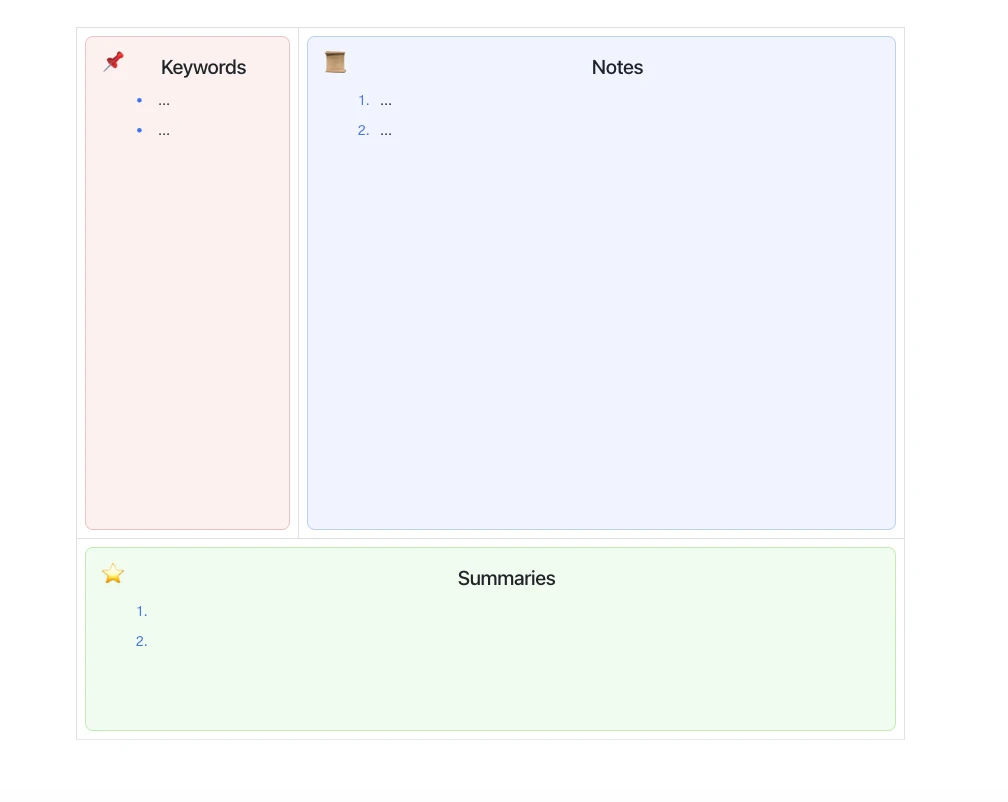The width and height of the screenshot is (1008, 802).
Task: Click number 1 marker in Summaries
Action: coord(142,612)
